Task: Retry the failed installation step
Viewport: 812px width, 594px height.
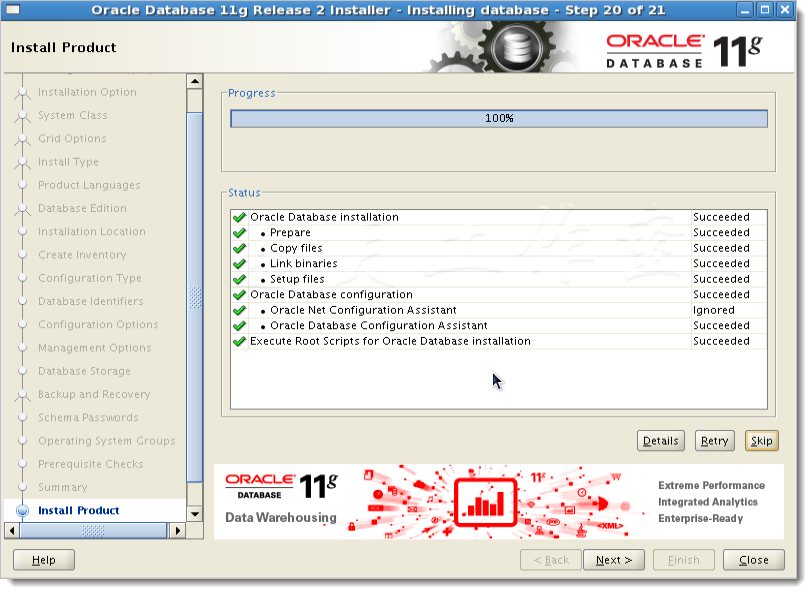Action: [714, 440]
